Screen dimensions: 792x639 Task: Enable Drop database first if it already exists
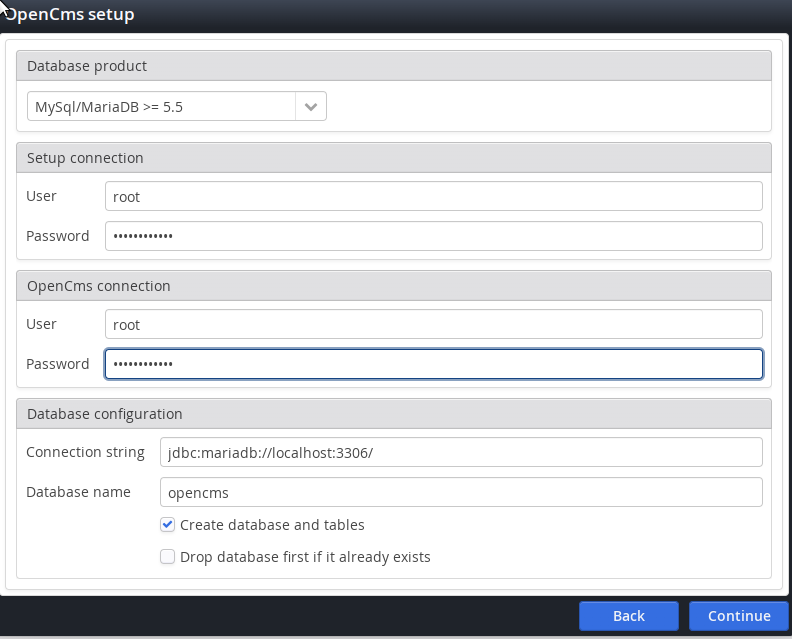click(168, 557)
